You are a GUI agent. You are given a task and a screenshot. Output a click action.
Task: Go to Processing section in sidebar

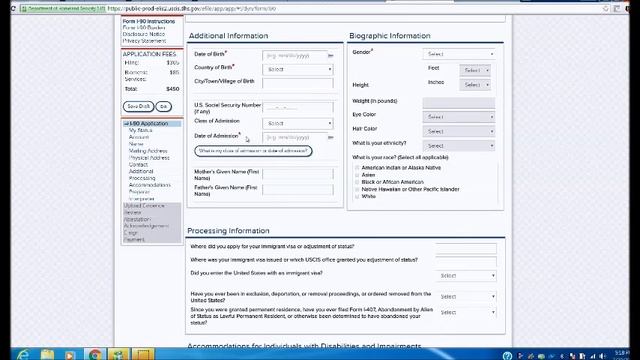142,178
